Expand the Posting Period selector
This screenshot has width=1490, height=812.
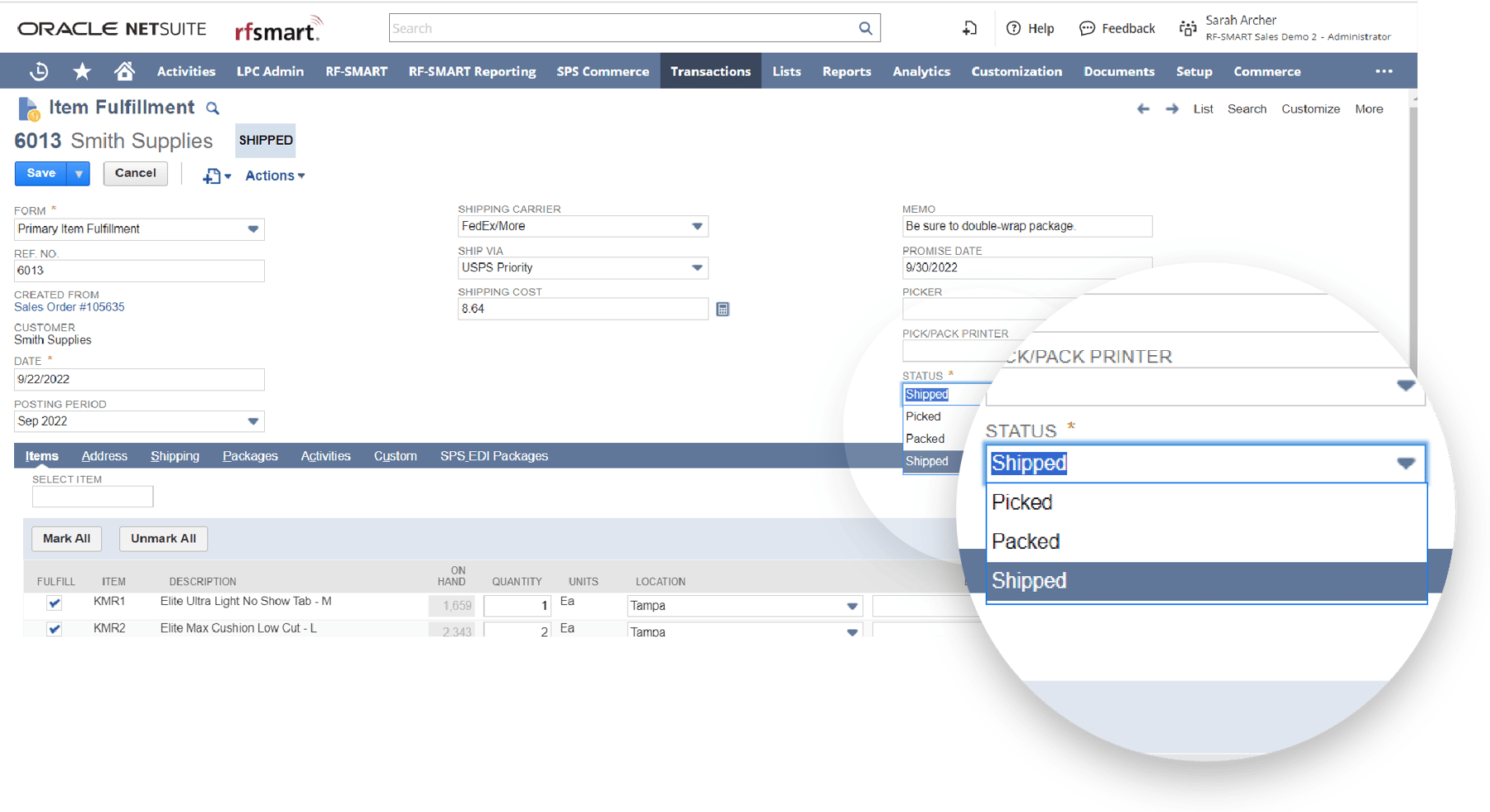[252, 421]
